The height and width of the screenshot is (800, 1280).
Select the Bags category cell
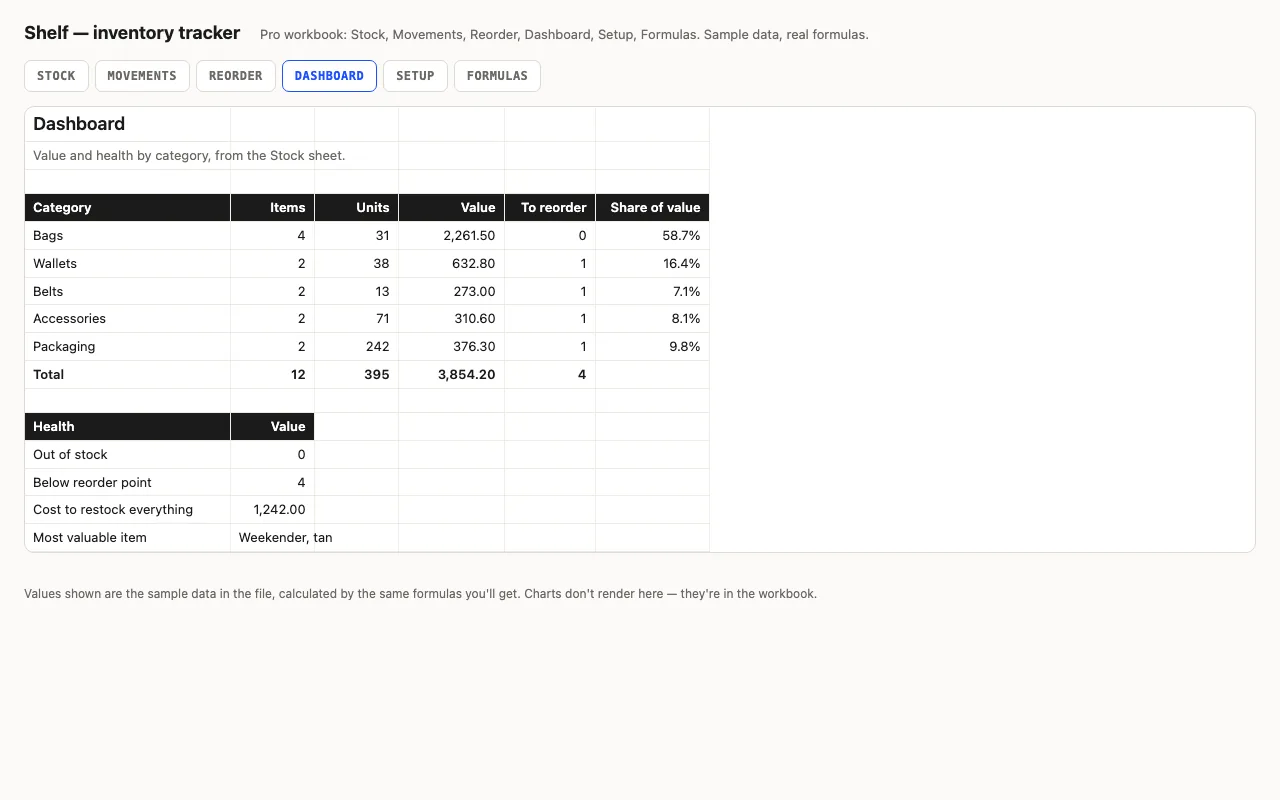coord(128,236)
